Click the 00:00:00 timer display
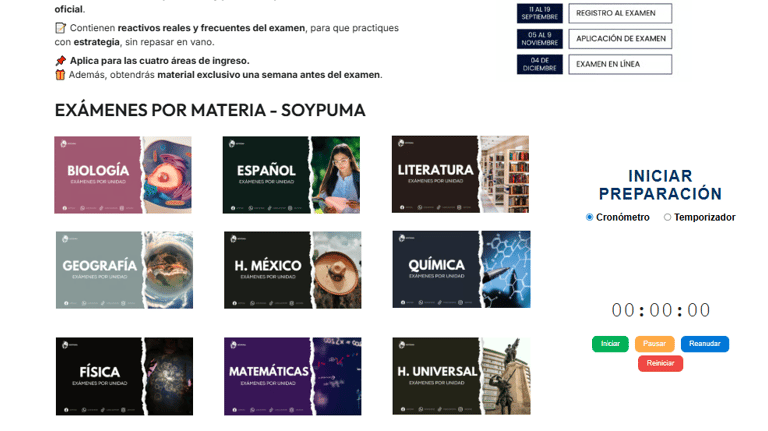The image size is (768, 431). point(661,310)
